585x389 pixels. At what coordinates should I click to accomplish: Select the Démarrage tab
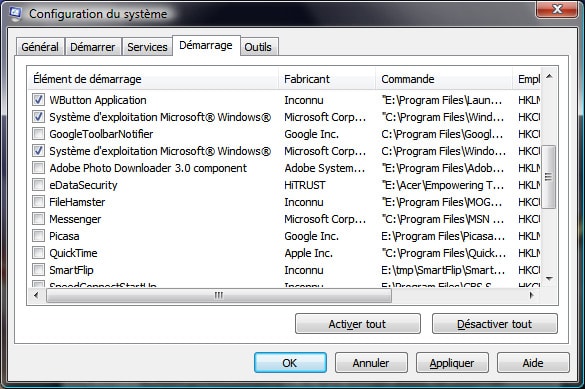pos(206,46)
